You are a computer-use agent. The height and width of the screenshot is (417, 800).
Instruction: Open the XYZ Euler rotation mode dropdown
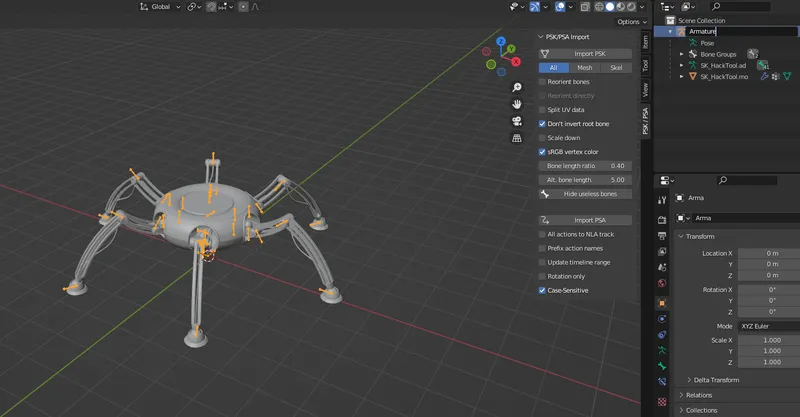click(769, 326)
